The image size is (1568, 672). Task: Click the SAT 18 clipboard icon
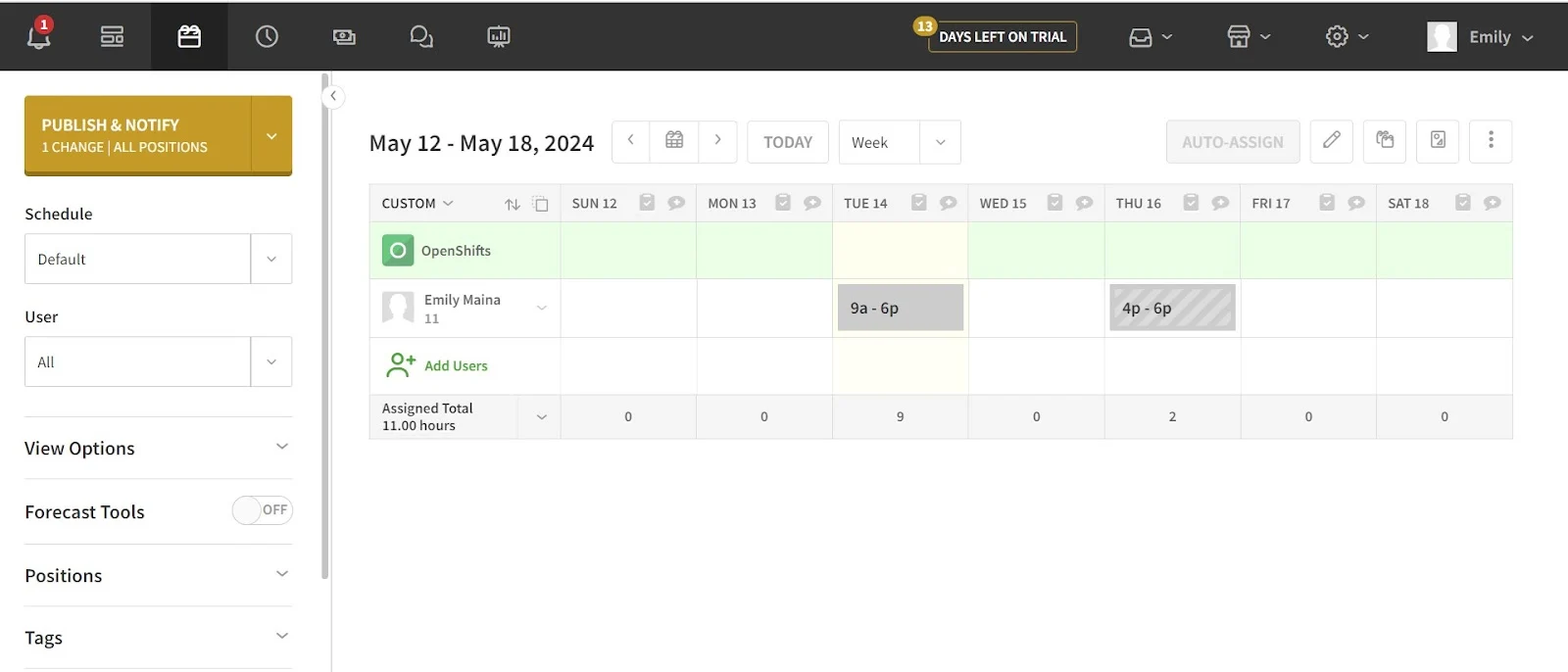1463,203
